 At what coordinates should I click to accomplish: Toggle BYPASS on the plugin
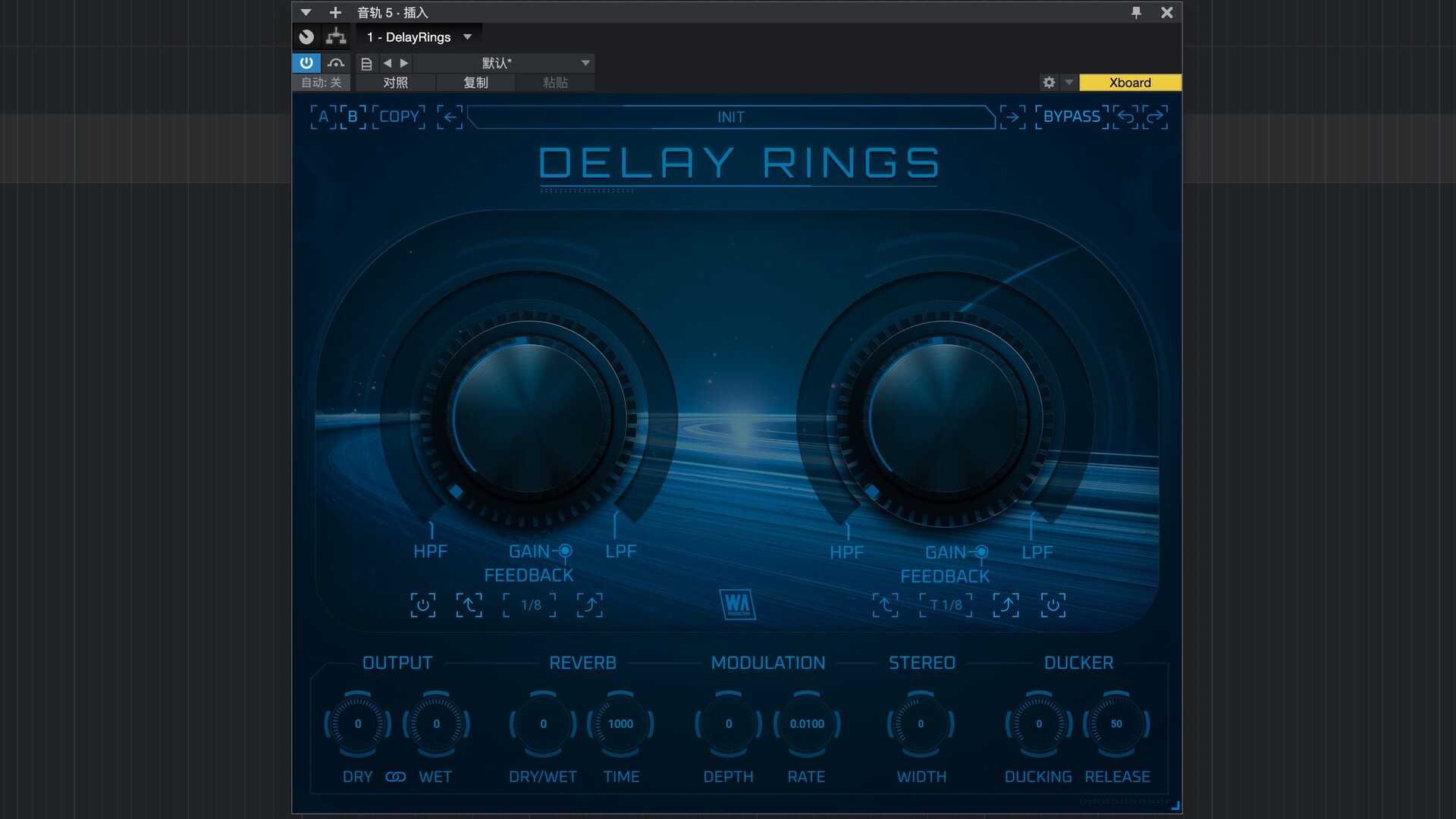click(1072, 117)
